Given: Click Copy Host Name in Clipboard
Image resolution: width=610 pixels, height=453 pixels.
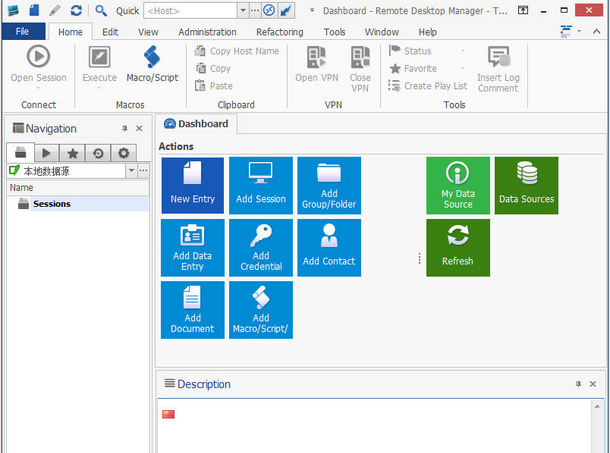Looking at the screenshot, I should pyautogui.click(x=237, y=51).
